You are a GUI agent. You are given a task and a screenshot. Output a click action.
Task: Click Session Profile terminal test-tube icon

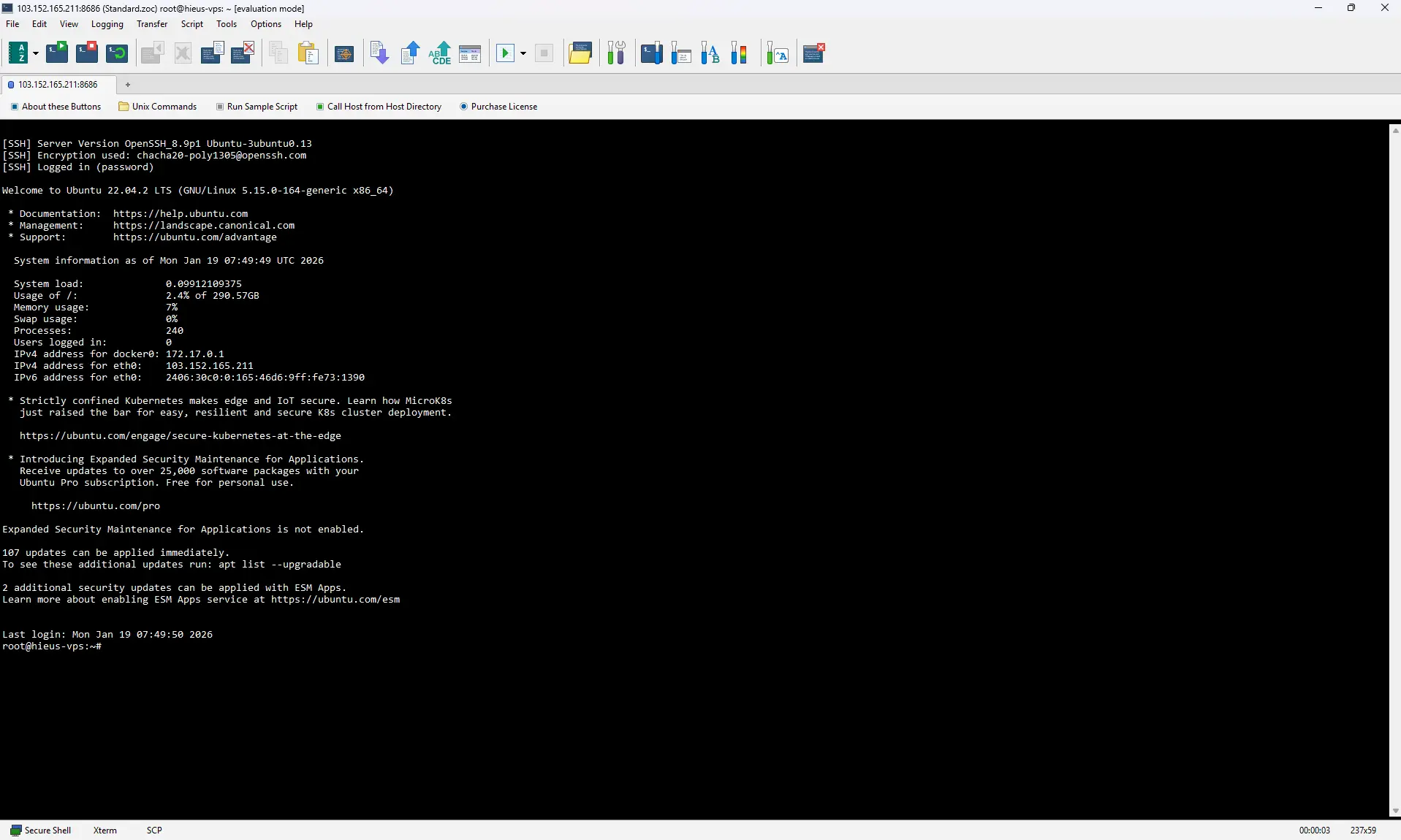652,53
